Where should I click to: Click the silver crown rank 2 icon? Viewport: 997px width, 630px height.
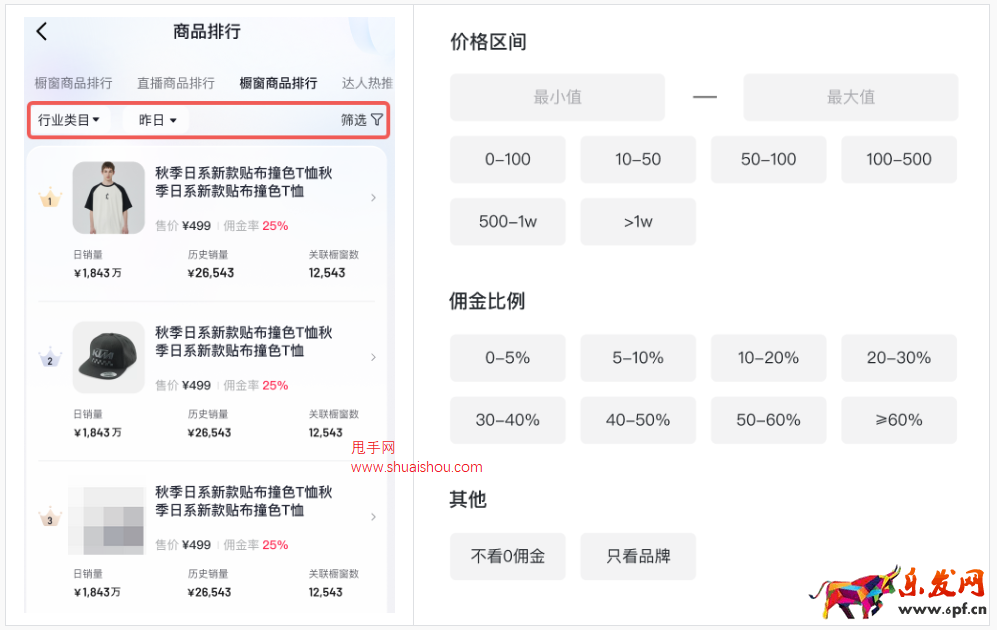pos(50,358)
